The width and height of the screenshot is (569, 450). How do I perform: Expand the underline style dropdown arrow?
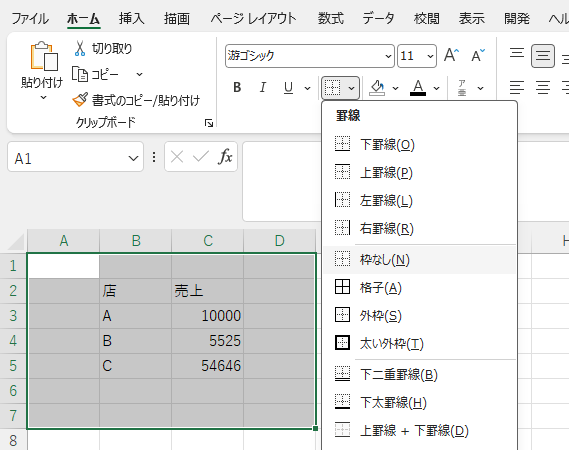(x=307, y=88)
